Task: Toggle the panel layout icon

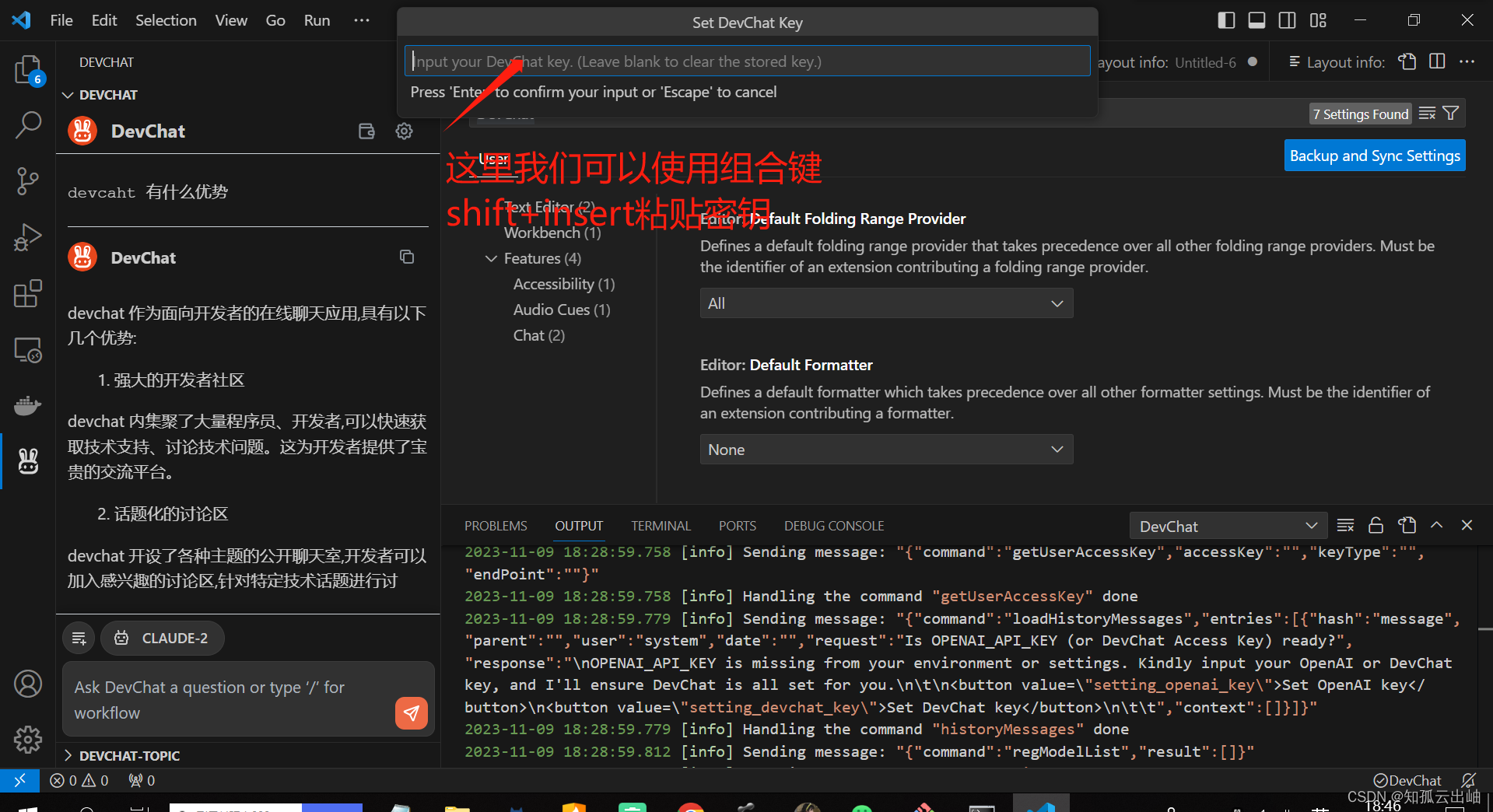Action: [x=1256, y=20]
